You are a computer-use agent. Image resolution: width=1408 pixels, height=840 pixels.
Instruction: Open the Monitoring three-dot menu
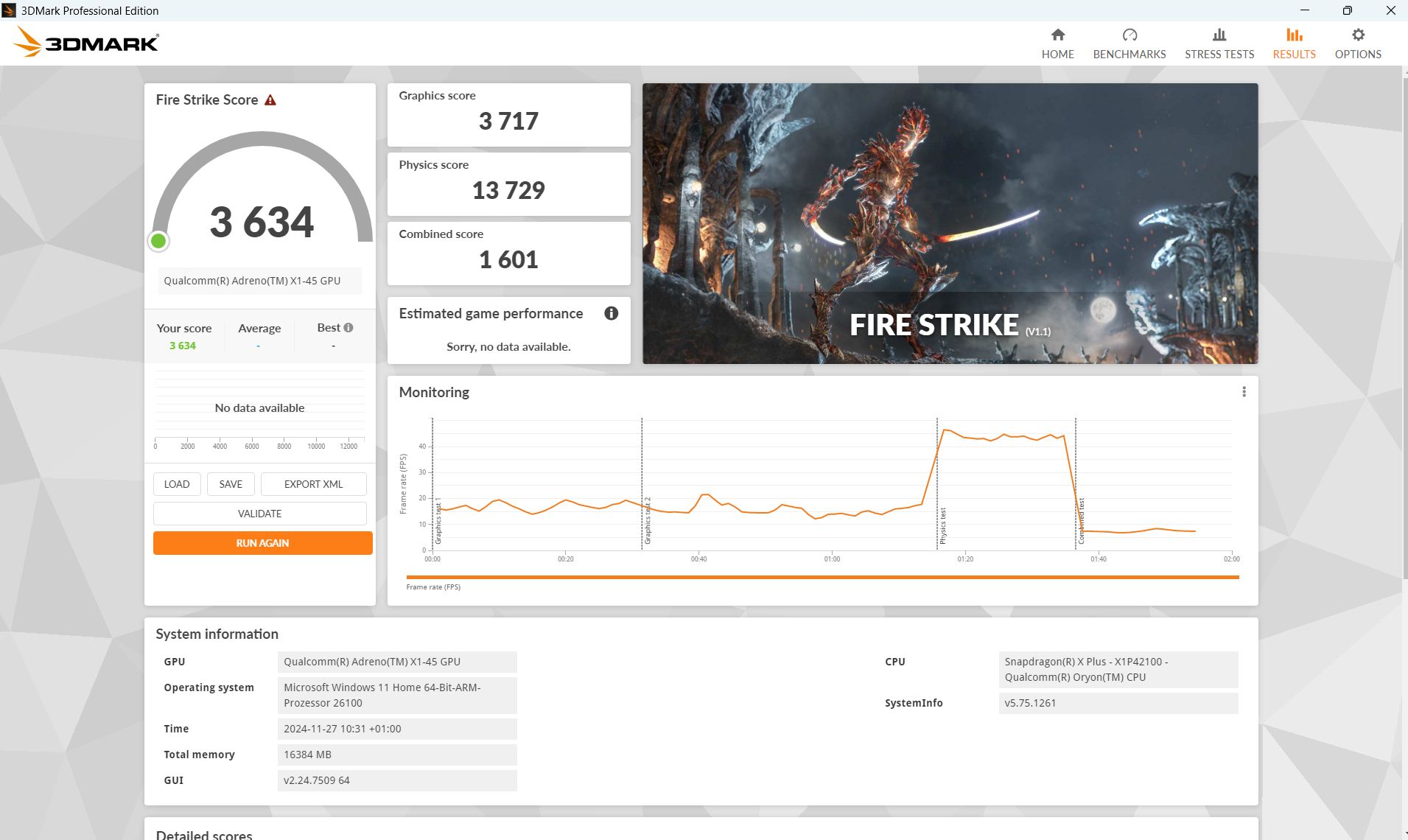[1244, 392]
